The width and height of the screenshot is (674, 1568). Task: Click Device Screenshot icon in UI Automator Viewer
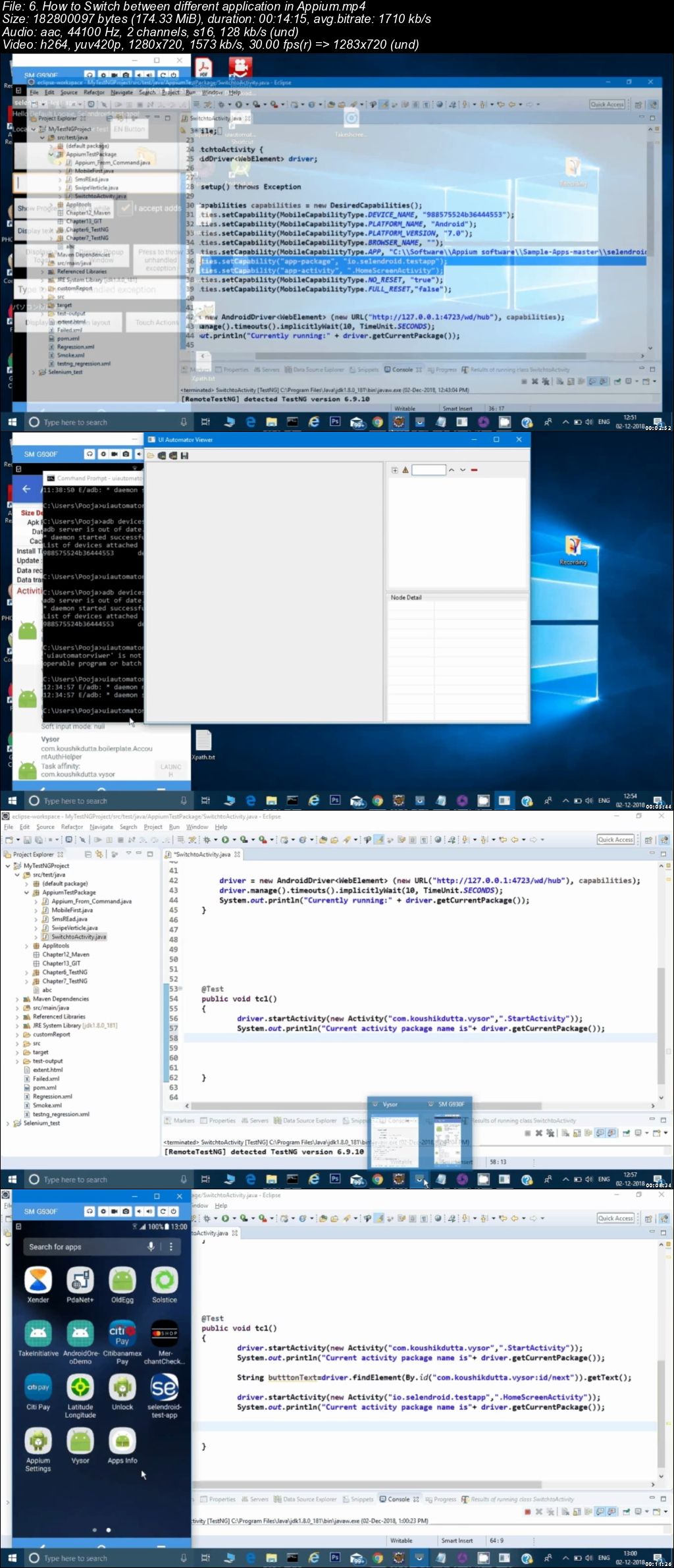[162, 455]
